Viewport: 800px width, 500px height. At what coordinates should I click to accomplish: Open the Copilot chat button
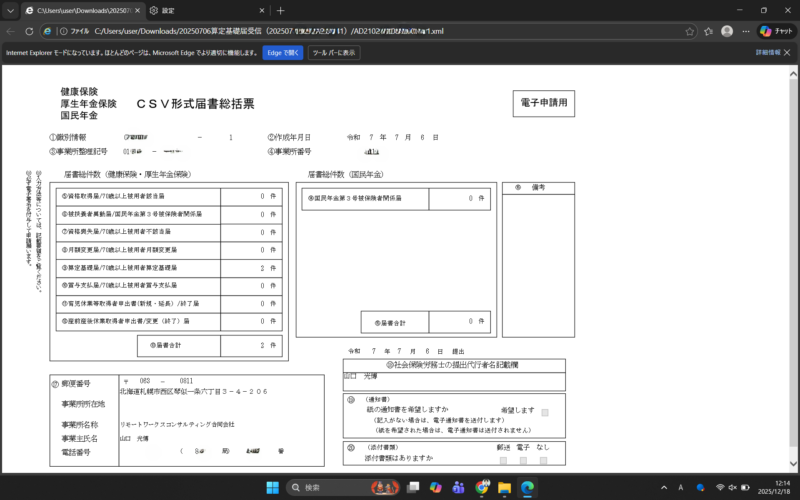[x=776, y=31]
